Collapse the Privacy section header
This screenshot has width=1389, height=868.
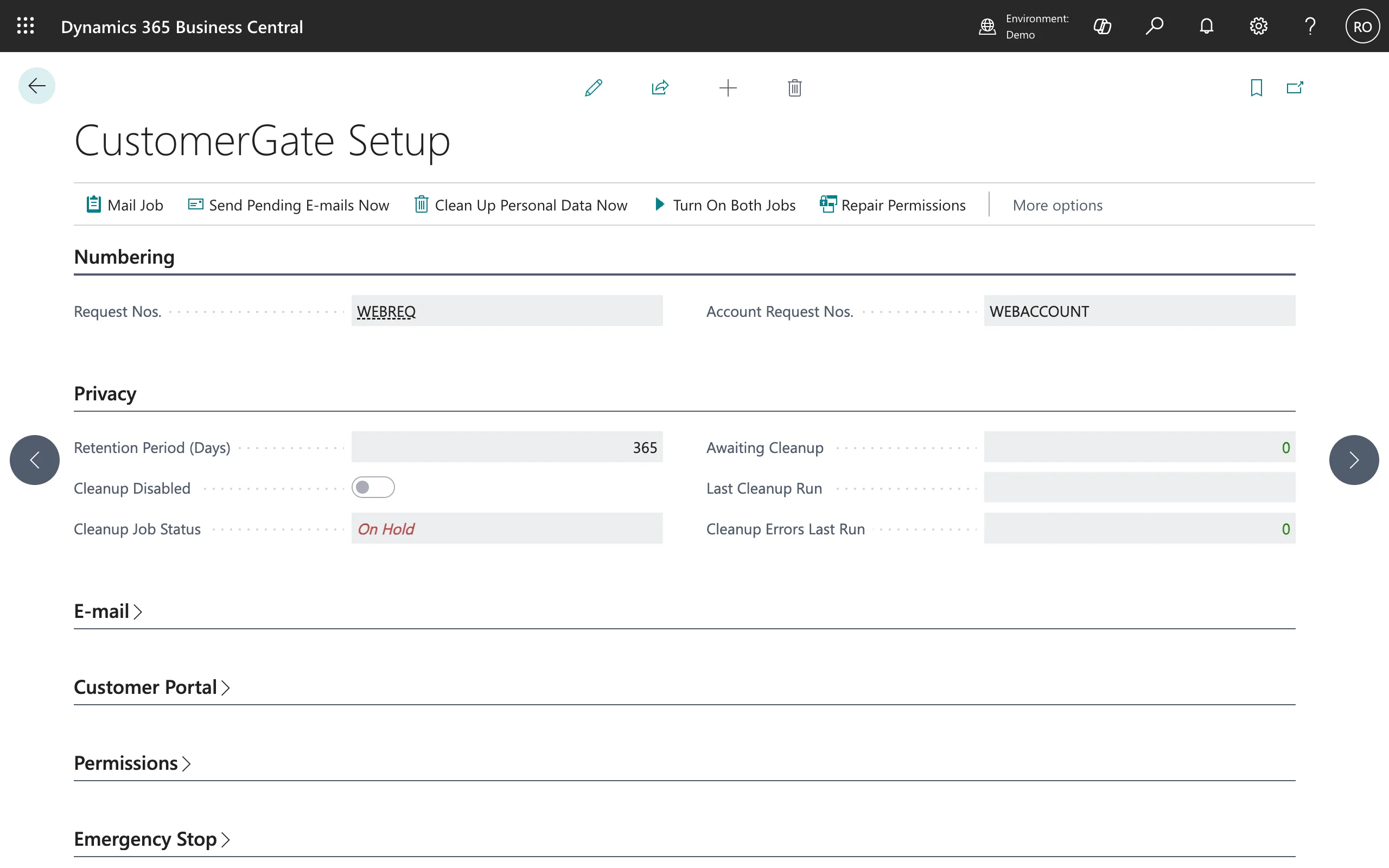click(105, 393)
